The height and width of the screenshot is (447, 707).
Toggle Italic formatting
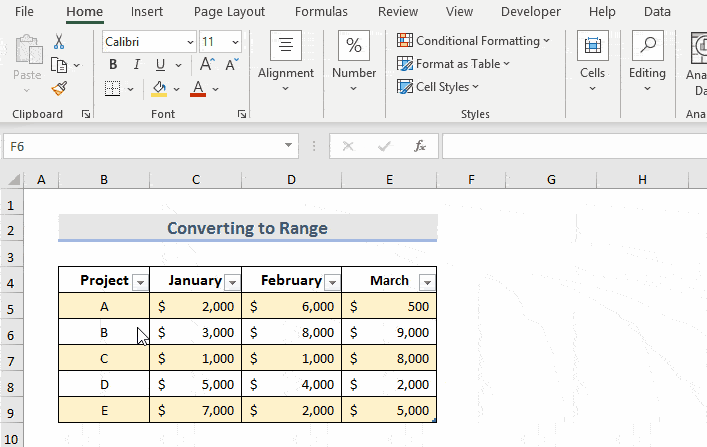tap(135, 65)
